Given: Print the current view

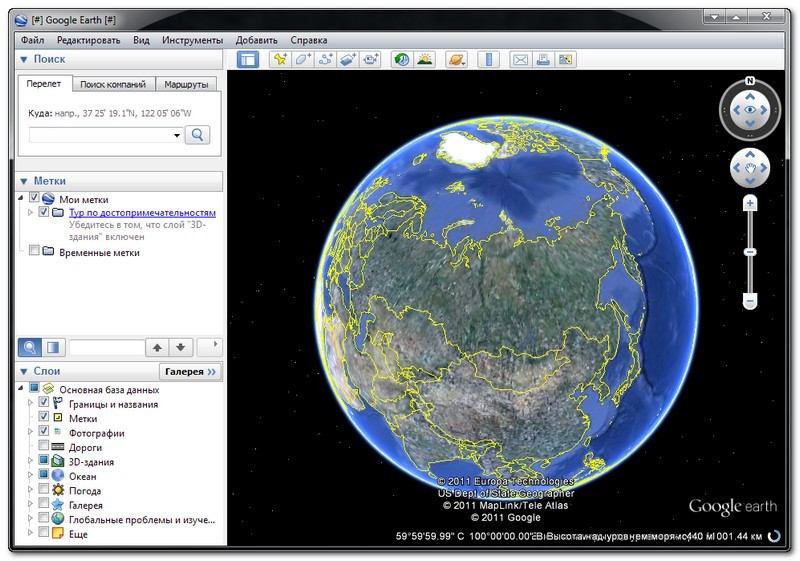Looking at the screenshot, I should click(x=543, y=60).
